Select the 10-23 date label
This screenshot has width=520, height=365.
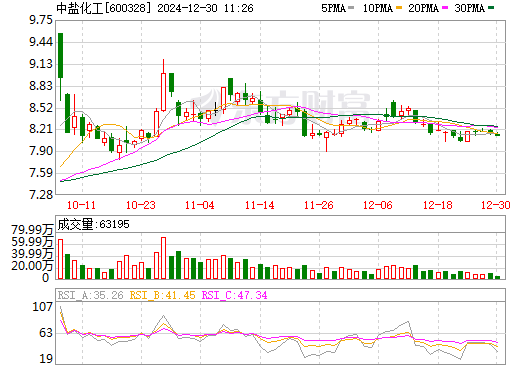point(141,205)
